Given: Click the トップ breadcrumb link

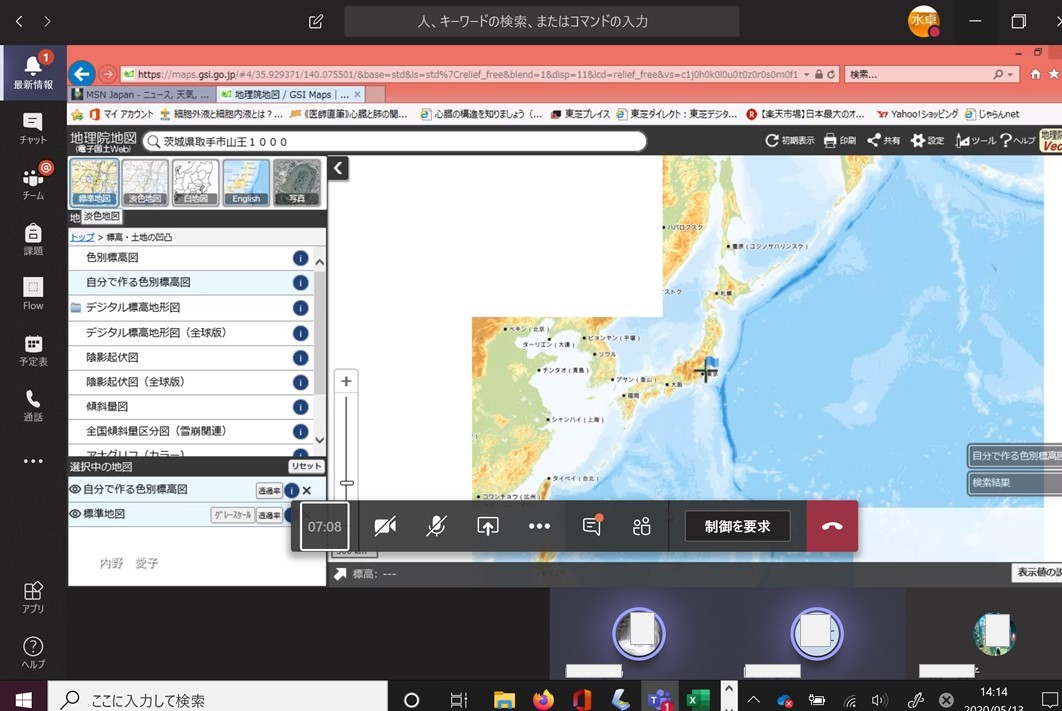Looking at the screenshot, I should pyautogui.click(x=82, y=237).
